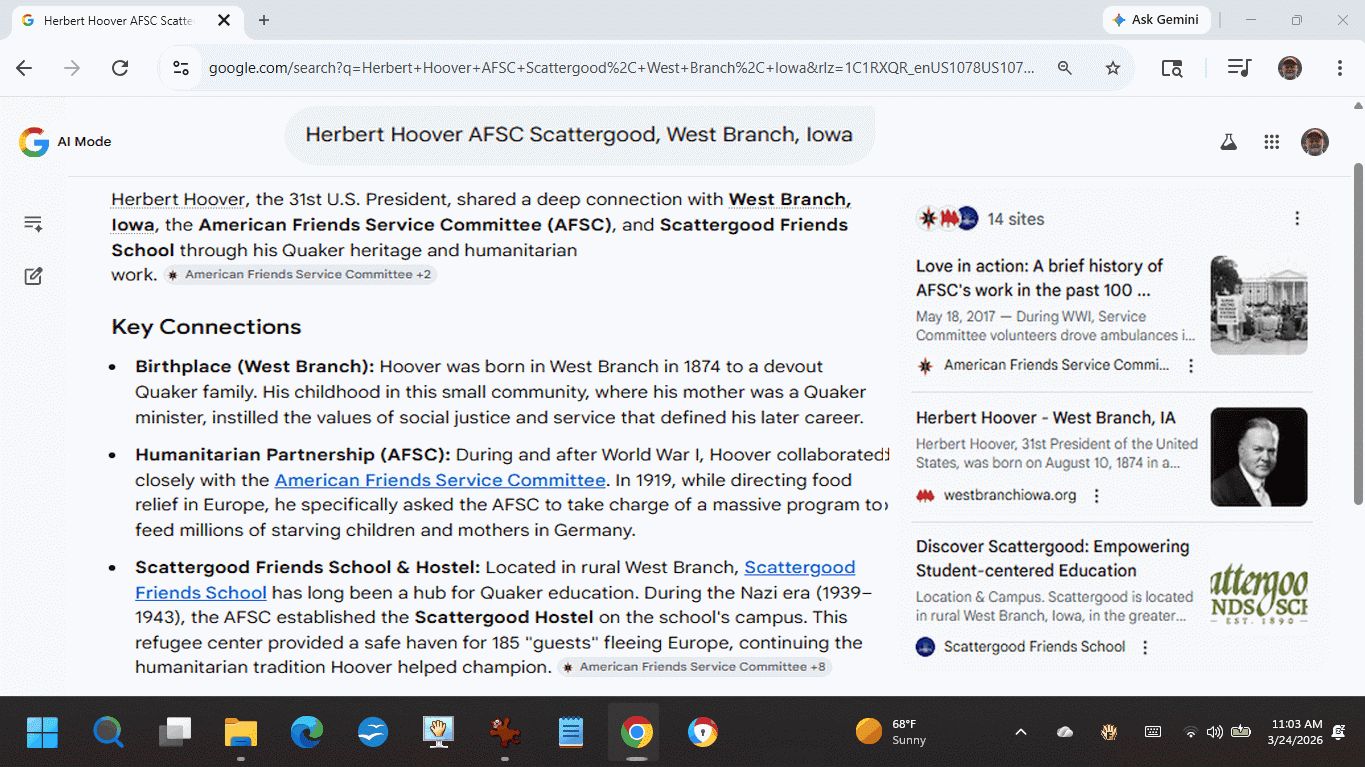The image size is (1365, 767).
Task: Expand American Friends Service Committee +8 sources
Action: [694, 667]
